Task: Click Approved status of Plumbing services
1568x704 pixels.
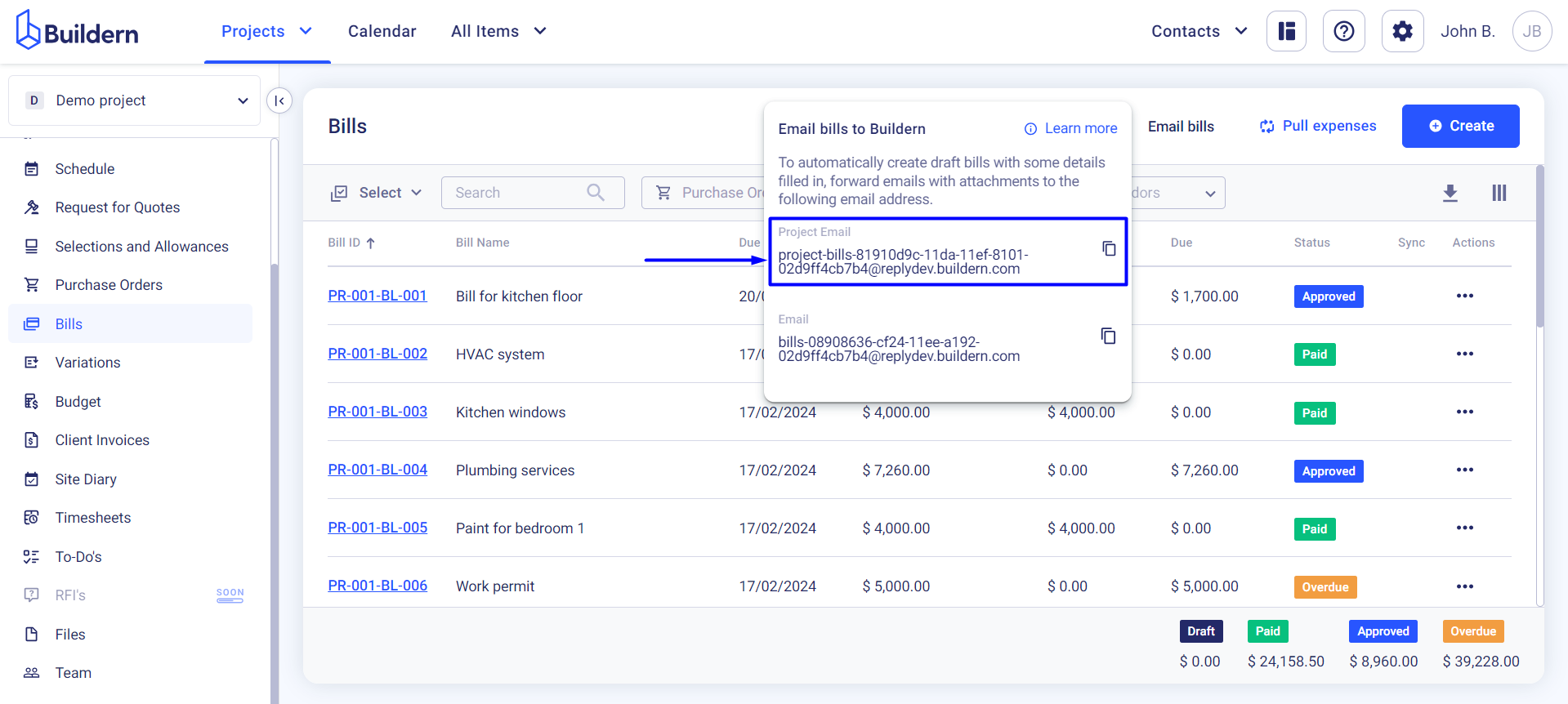Action: pyautogui.click(x=1329, y=471)
